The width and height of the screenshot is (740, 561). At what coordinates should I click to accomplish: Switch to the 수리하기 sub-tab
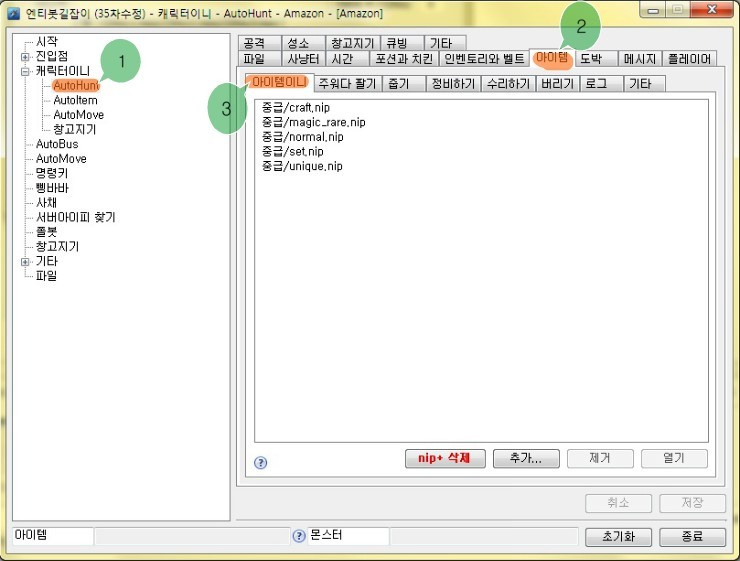pyautogui.click(x=508, y=84)
